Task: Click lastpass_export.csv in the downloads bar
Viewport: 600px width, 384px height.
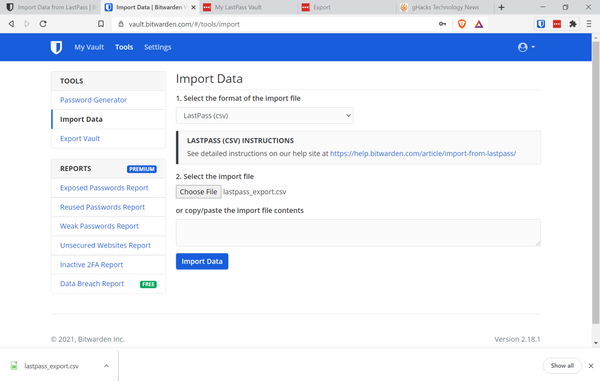Action: (51, 366)
